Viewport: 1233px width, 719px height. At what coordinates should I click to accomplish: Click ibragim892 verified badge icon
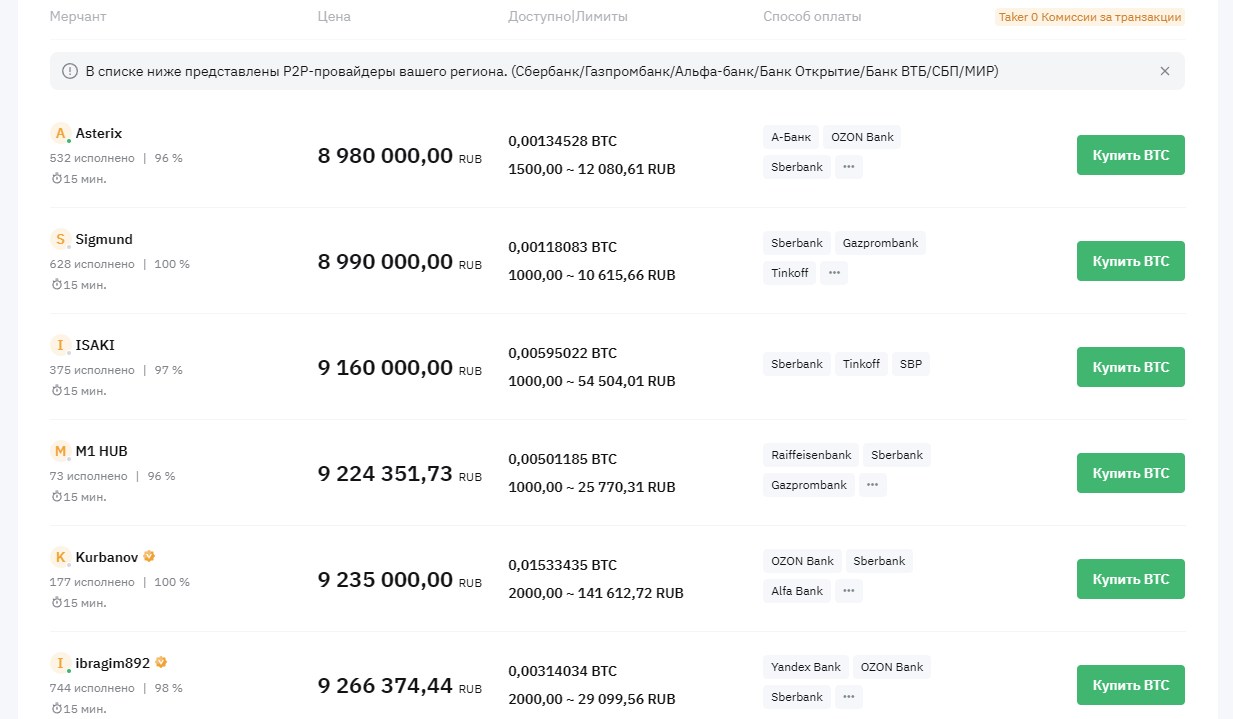pos(161,662)
